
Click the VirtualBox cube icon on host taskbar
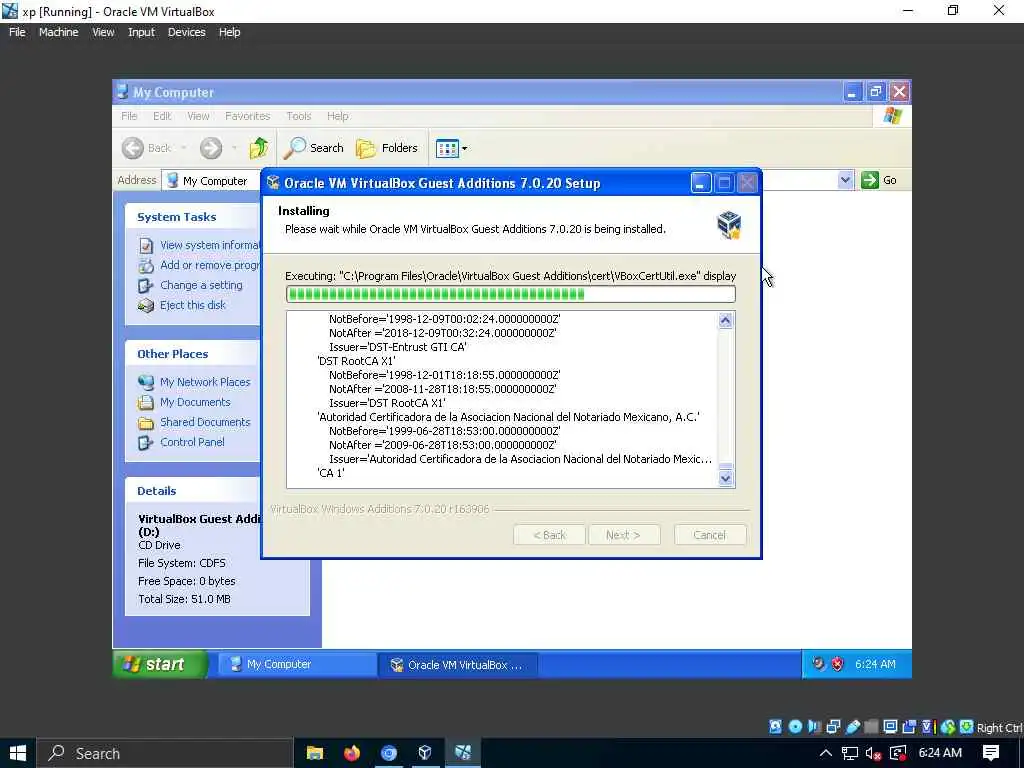click(x=425, y=753)
